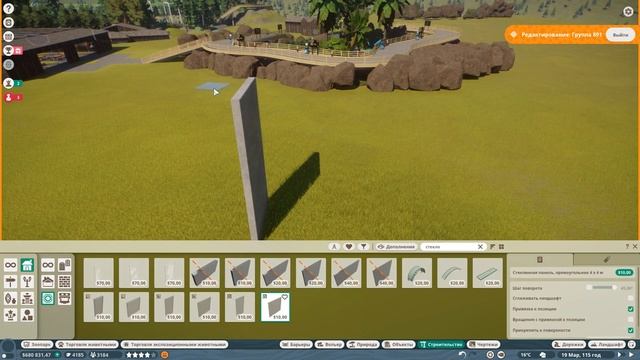This screenshot has width=640, height=360.
Task: Close the build panel with X
Action: pyautogui.click(x=635, y=246)
